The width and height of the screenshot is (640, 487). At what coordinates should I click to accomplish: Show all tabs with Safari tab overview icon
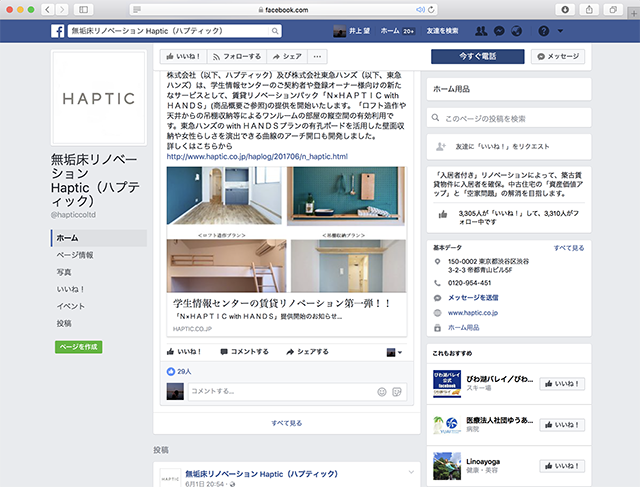click(x=613, y=9)
